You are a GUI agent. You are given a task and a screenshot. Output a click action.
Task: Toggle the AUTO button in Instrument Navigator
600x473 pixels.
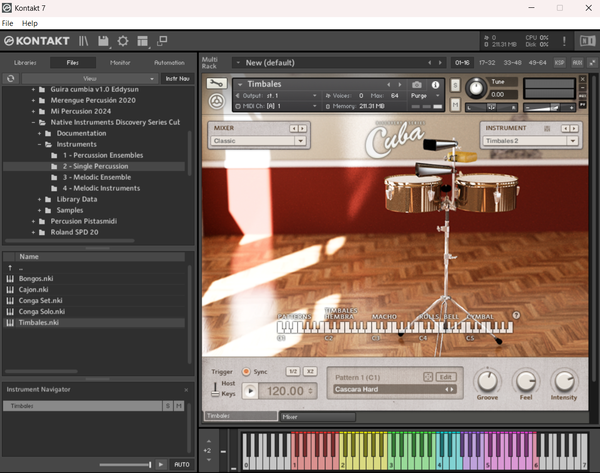[x=181, y=464]
